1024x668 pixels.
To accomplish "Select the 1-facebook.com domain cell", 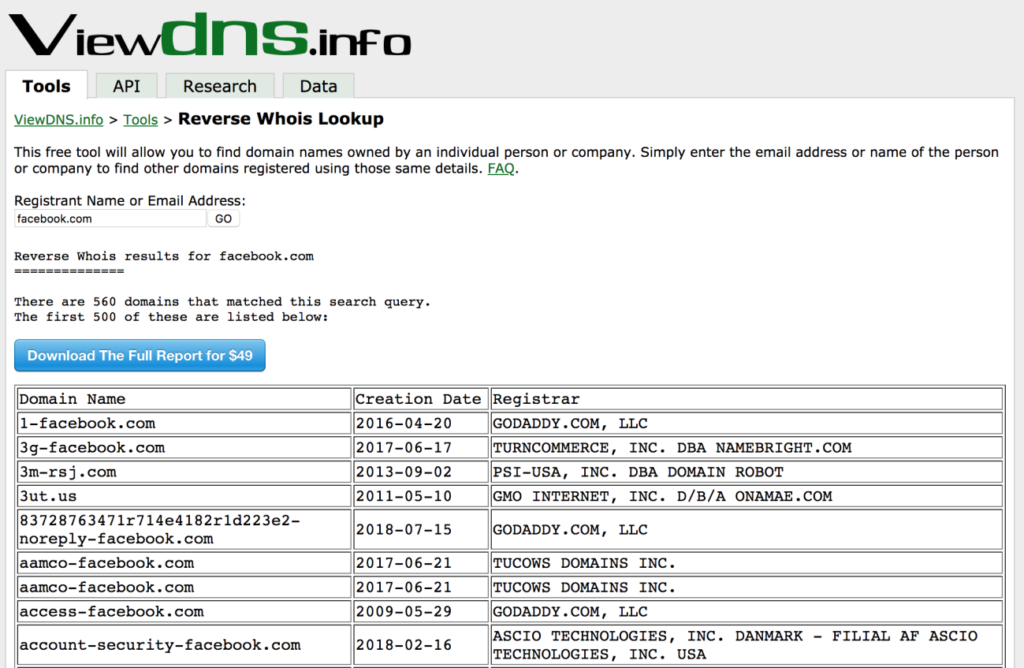I will click(184, 423).
